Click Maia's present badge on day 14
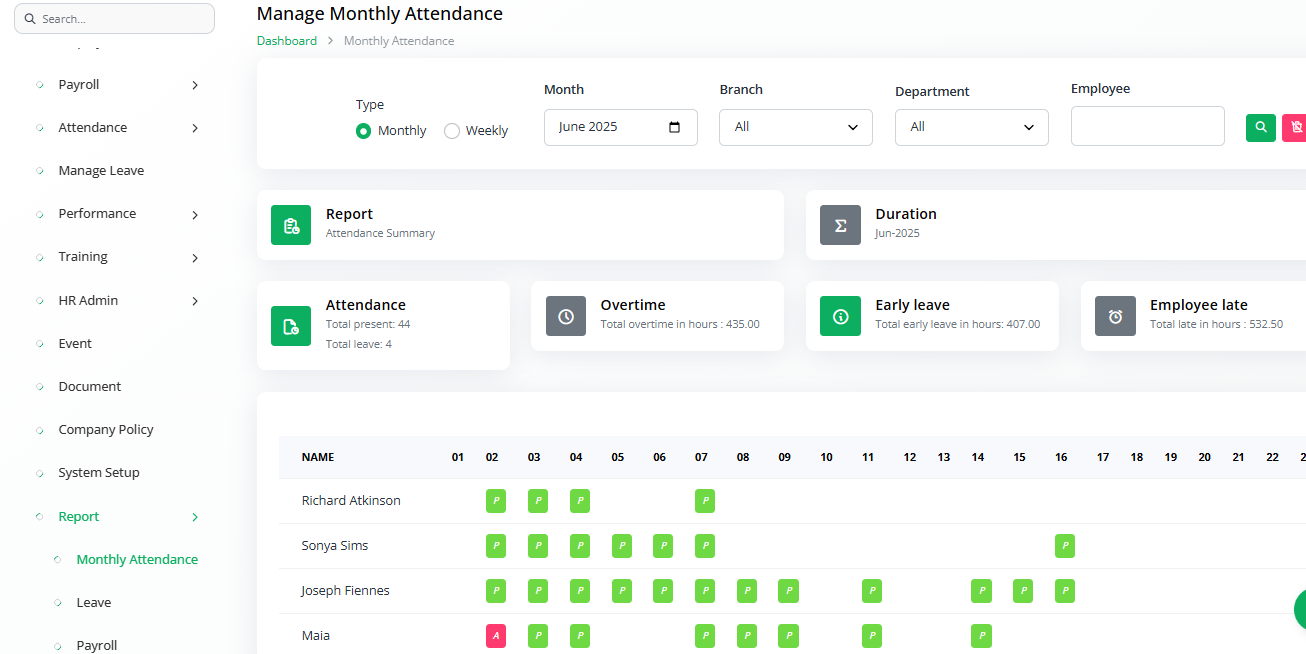Image resolution: width=1306 pixels, height=654 pixels. pyautogui.click(x=981, y=636)
